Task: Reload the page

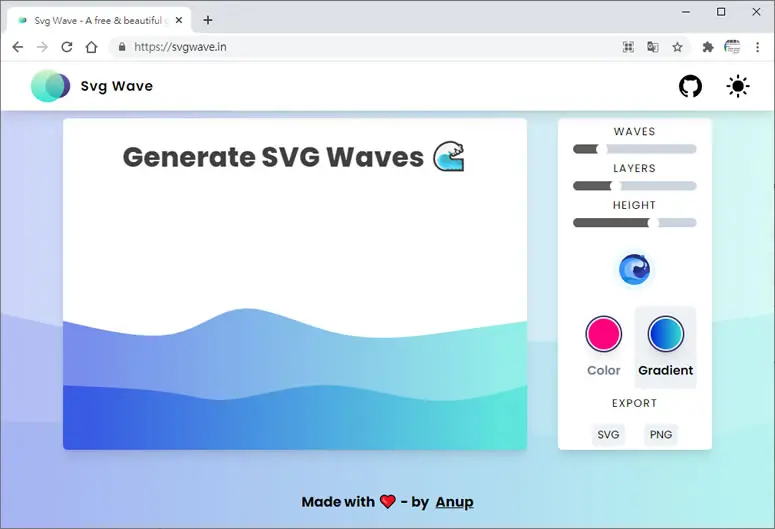Action: [67, 47]
